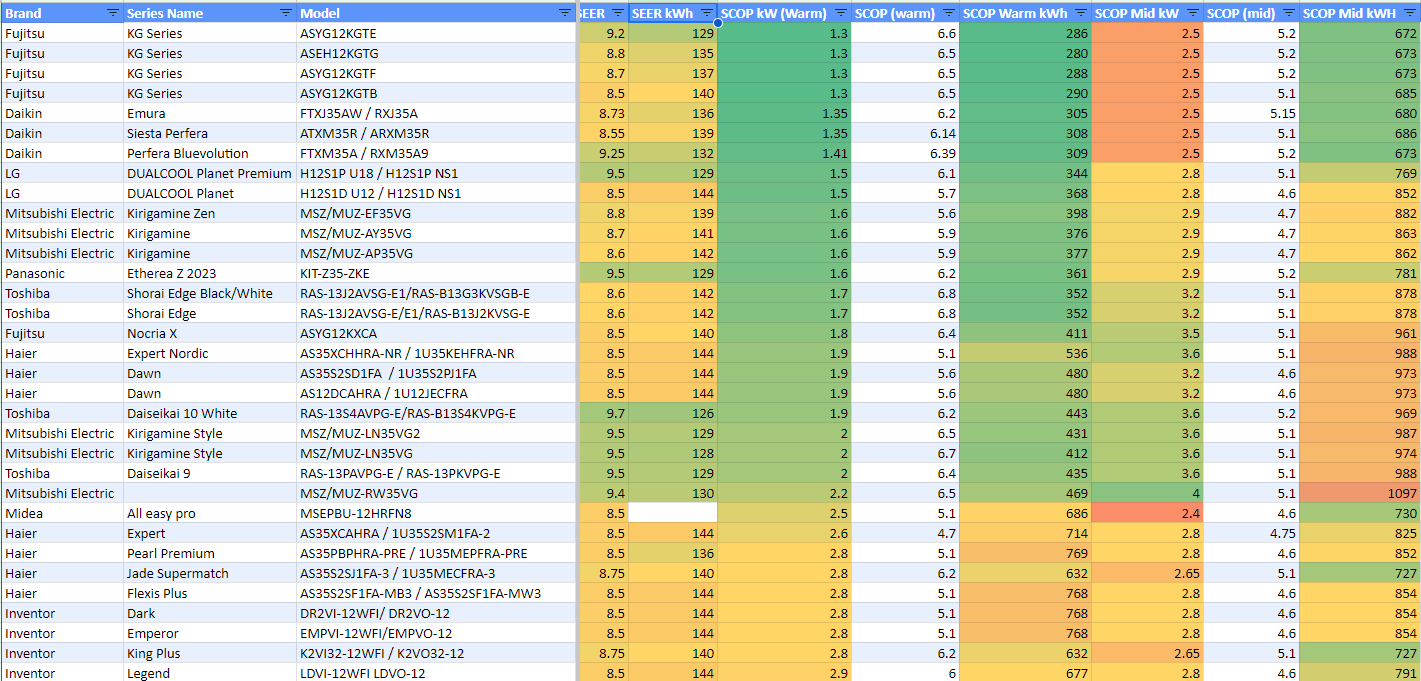The width and height of the screenshot is (1421, 681).
Task: Select the SCOP Mid kW value 2.4
Action: pyautogui.click(x=1148, y=513)
